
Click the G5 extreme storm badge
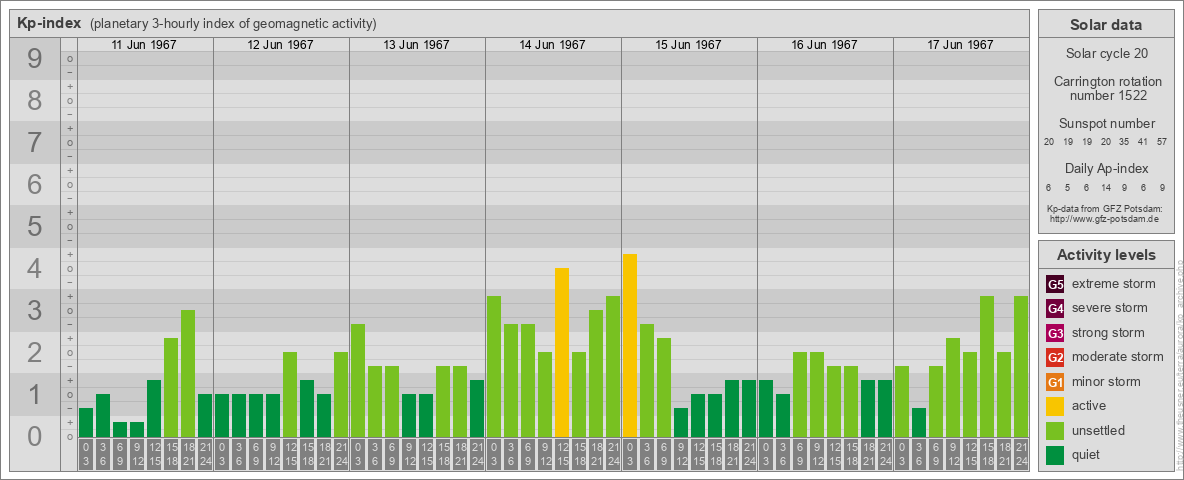tap(1055, 285)
